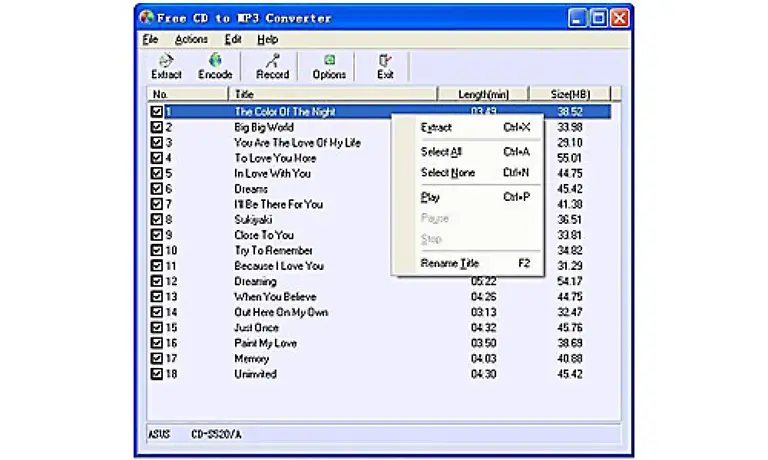Select the track You Are The Love Of My Life
The width and height of the screenshot is (768, 460).
(x=297, y=143)
